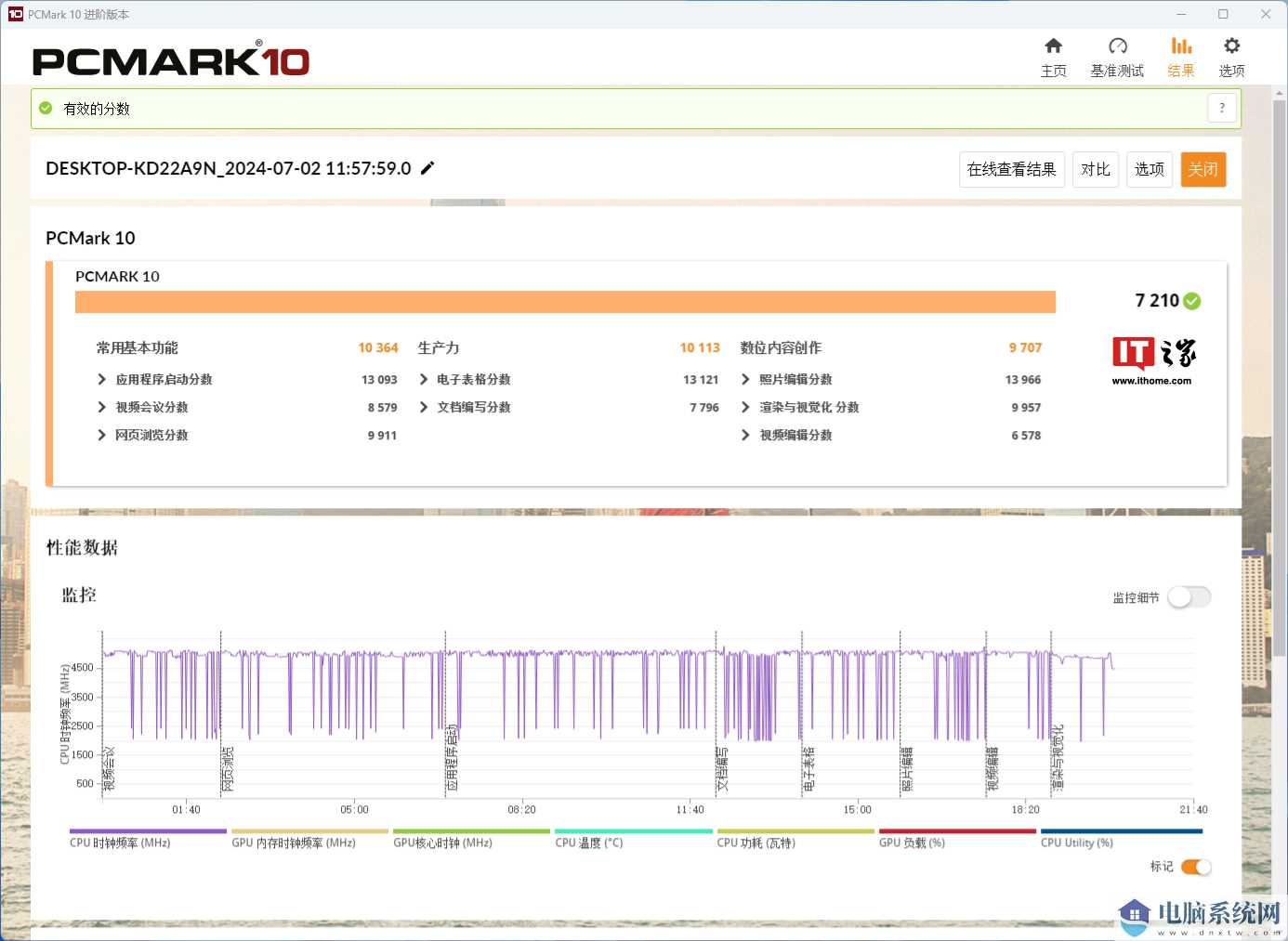Click the 生产力 heading
This screenshot has width=1288, height=941.
click(x=439, y=347)
